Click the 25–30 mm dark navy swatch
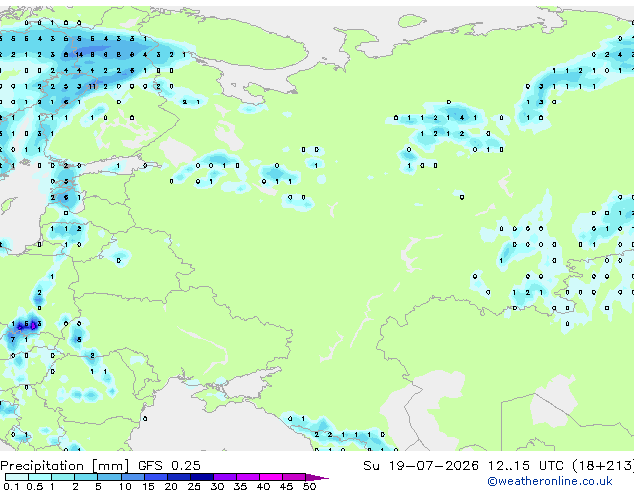Viewport: 634px width, 490px height. coord(201,477)
